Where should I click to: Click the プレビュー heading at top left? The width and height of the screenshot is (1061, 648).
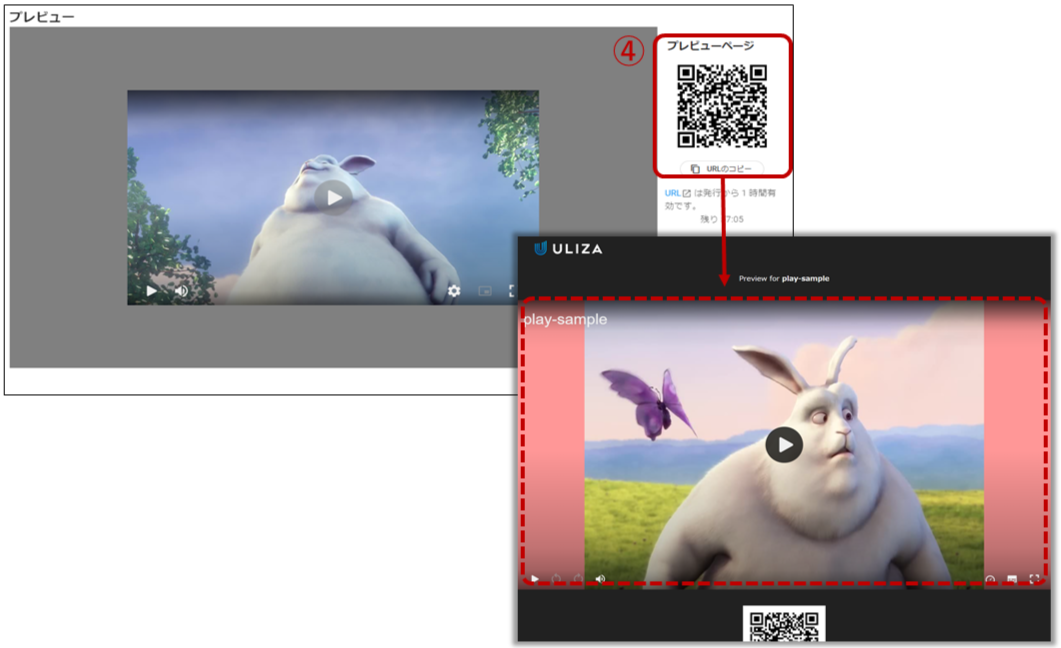click(x=41, y=16)
